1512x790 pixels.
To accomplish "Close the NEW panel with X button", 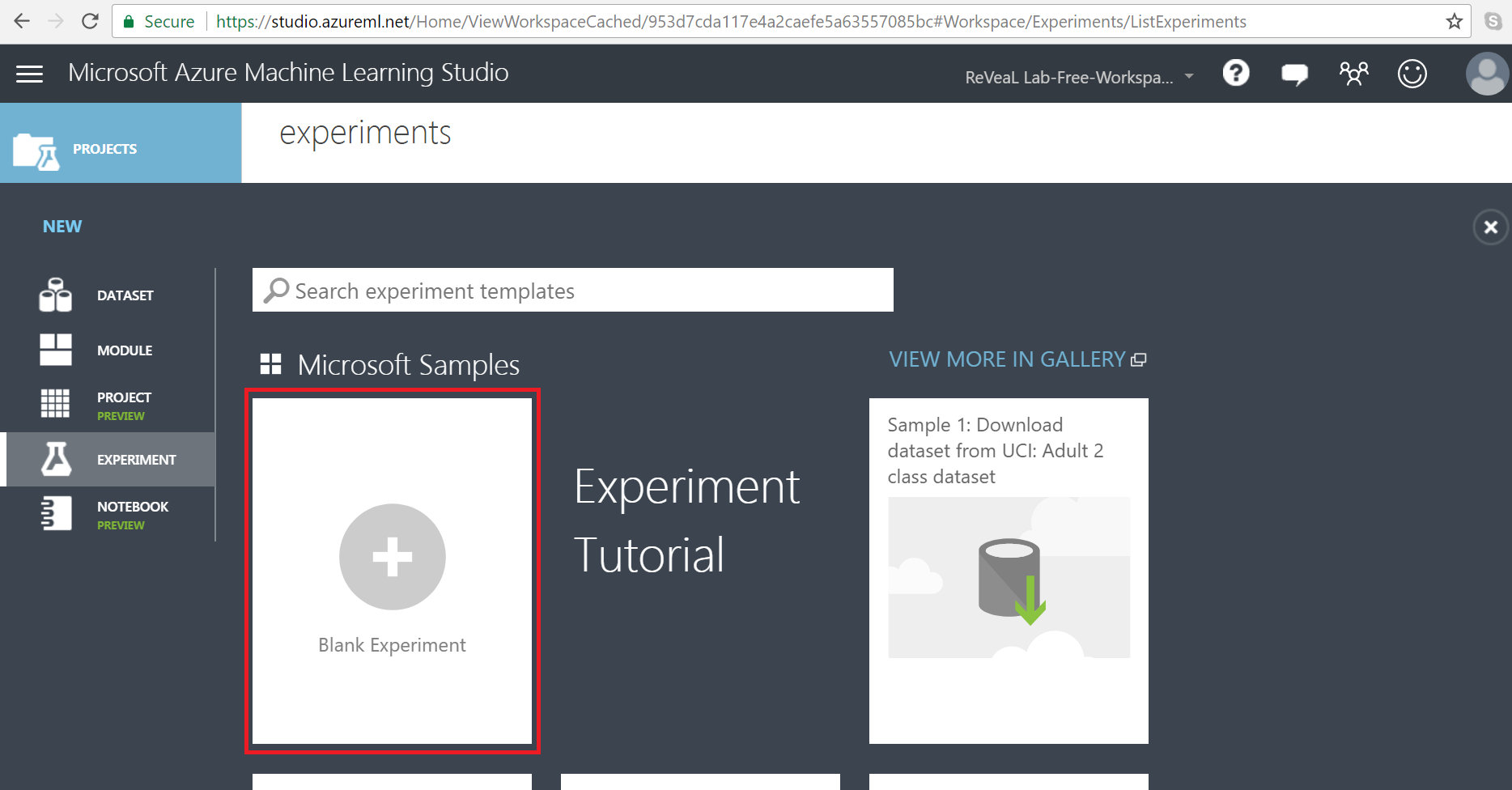I will click(x=1491, y=227).
